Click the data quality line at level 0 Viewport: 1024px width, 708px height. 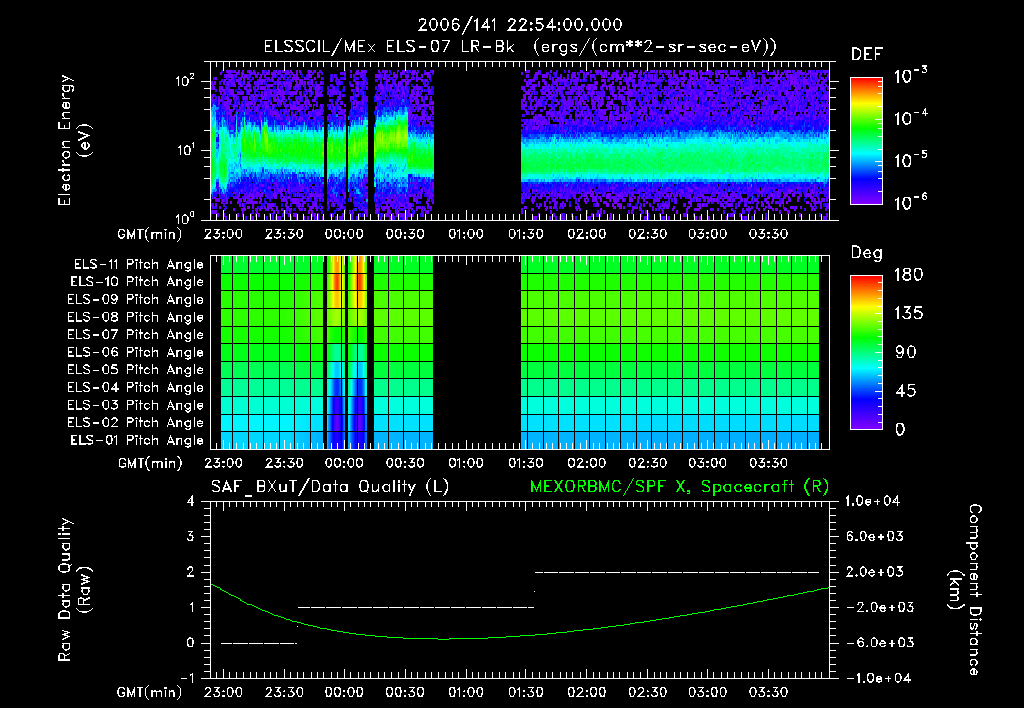[x=259, y=643]
